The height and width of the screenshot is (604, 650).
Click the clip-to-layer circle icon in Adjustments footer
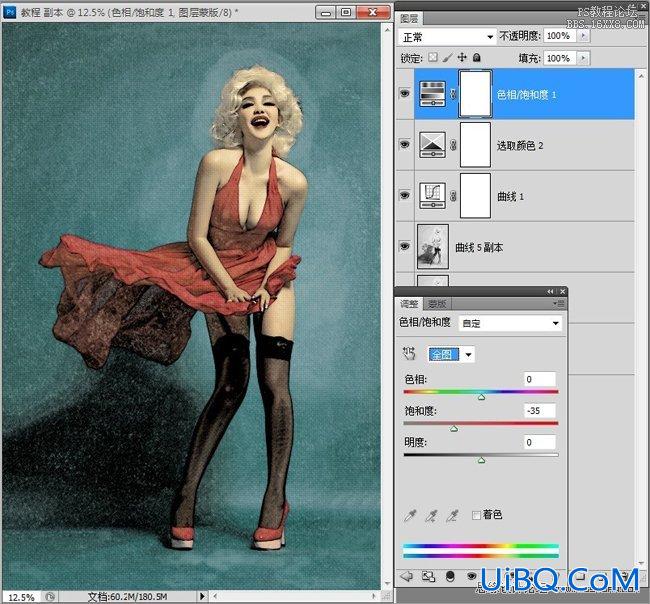coord(450,576)
